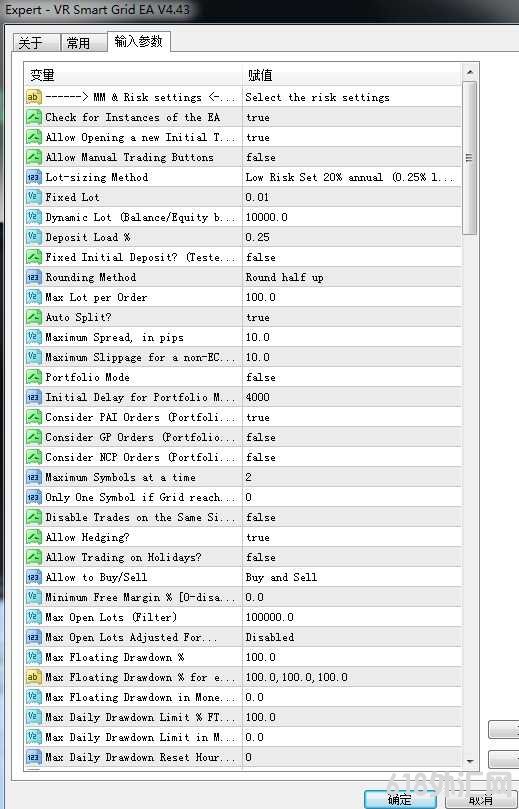Click the icon beside Fixed Lot variable
Image resolution: width=519 pixels, height=809 pixels.
[x=34, y=197]
